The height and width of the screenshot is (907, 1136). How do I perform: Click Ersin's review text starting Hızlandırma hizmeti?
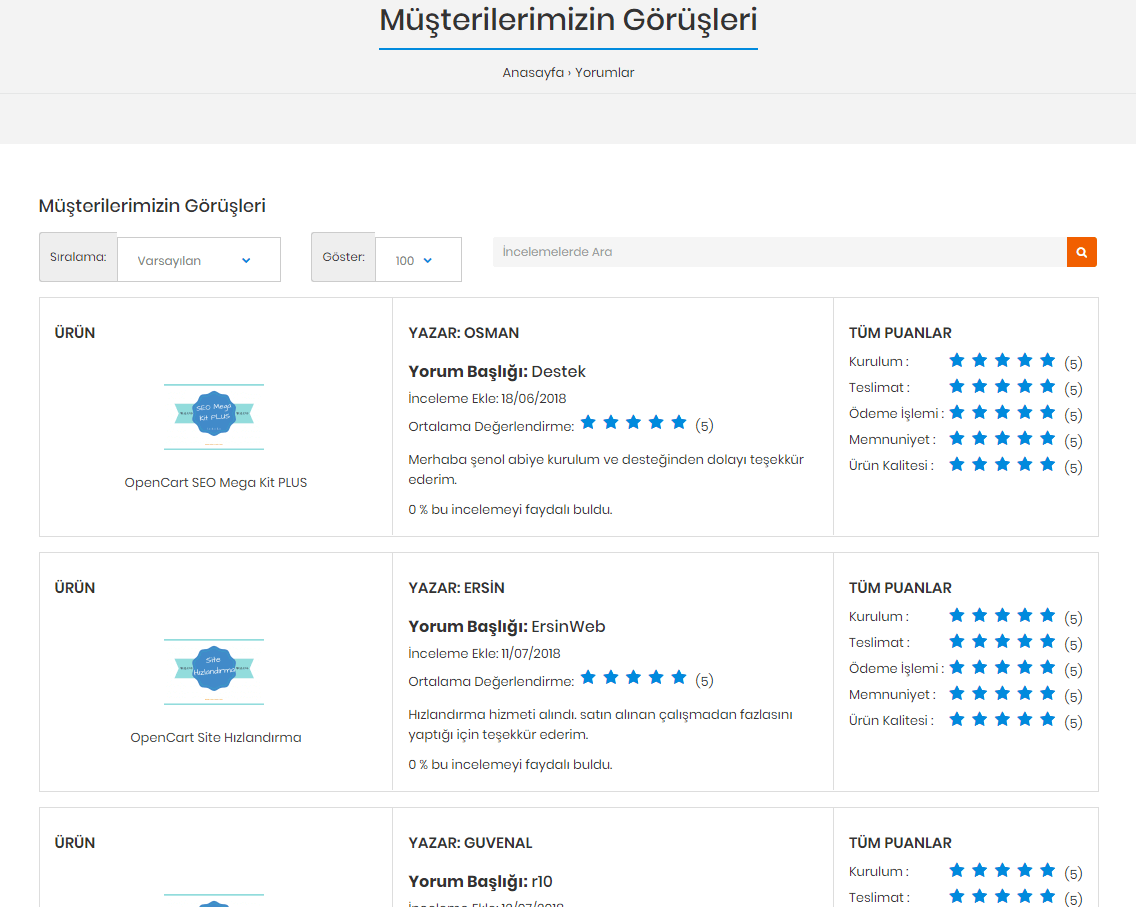(x=600, y=724)
